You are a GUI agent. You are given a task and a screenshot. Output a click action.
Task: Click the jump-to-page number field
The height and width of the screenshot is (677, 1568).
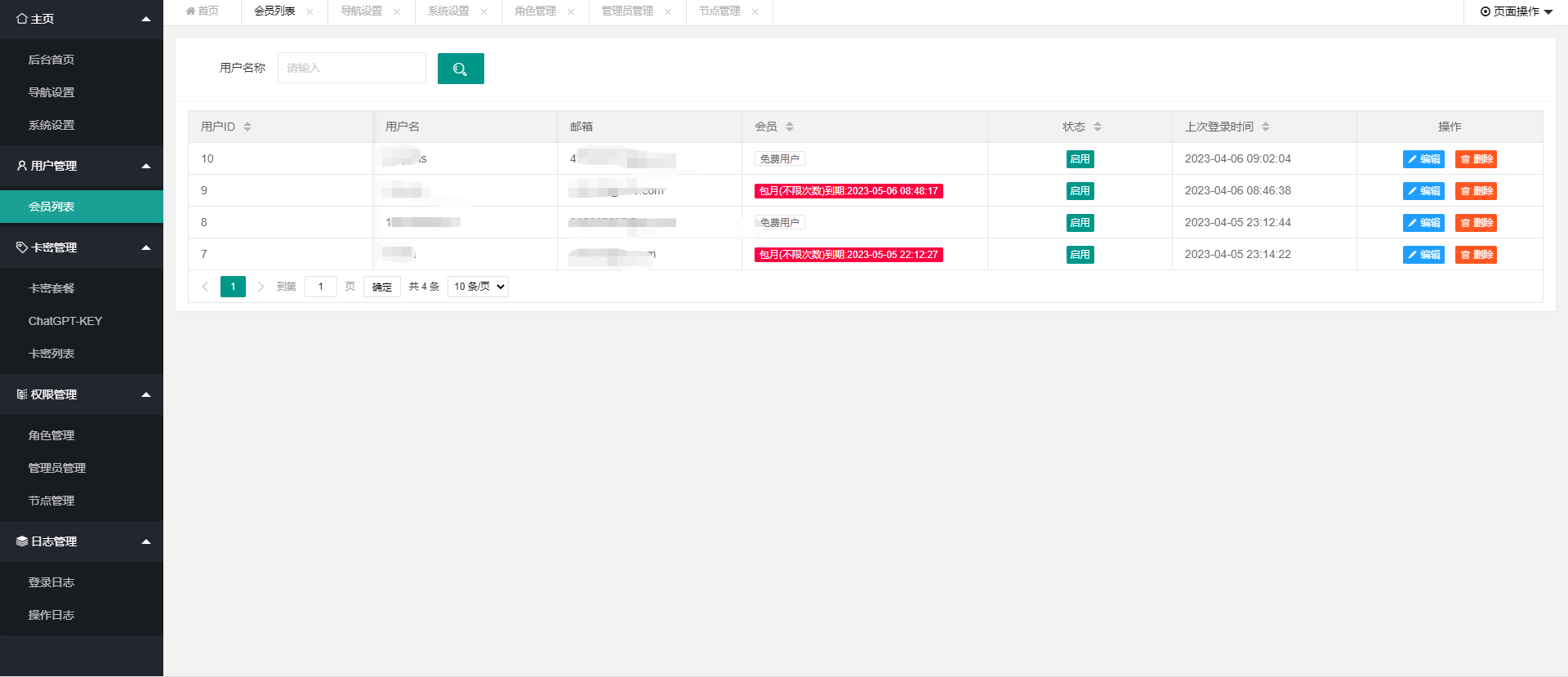click(x=321, y=287)
